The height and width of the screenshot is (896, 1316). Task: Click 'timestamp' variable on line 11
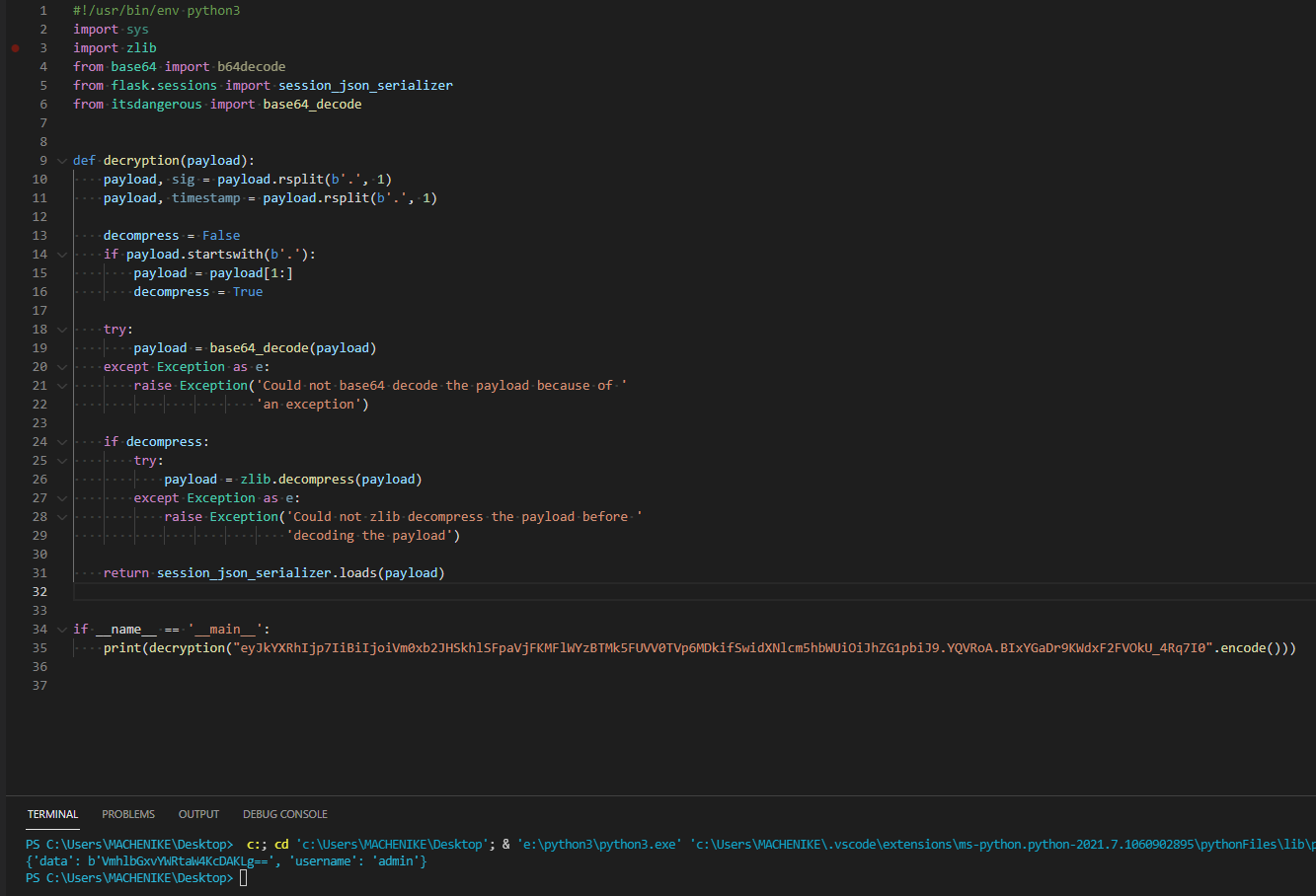206,197
